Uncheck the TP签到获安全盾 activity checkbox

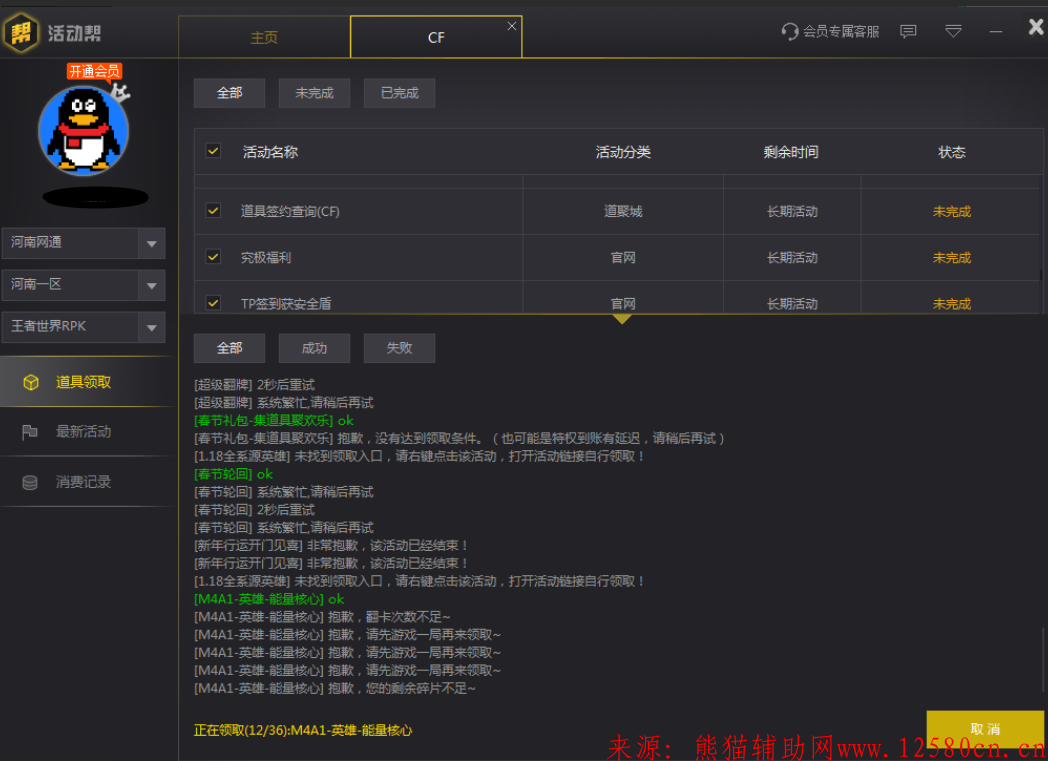213,303
